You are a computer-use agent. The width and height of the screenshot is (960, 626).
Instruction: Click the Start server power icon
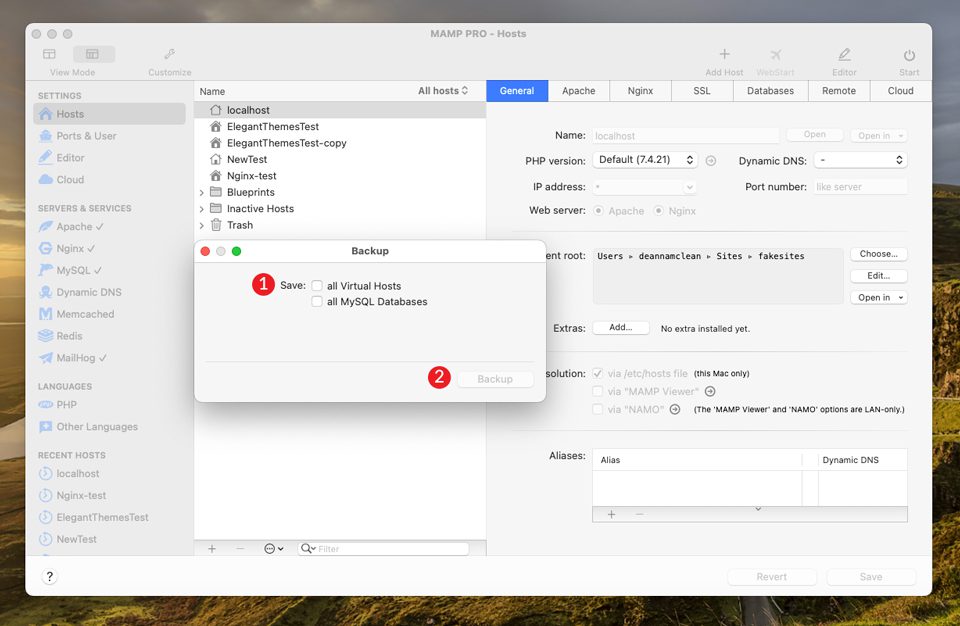(908, 55)
